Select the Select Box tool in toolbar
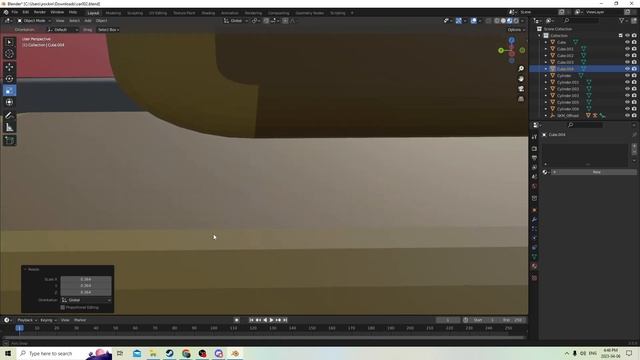The height and width of the screenshot is (360, 640). click(x=9, y=42)
